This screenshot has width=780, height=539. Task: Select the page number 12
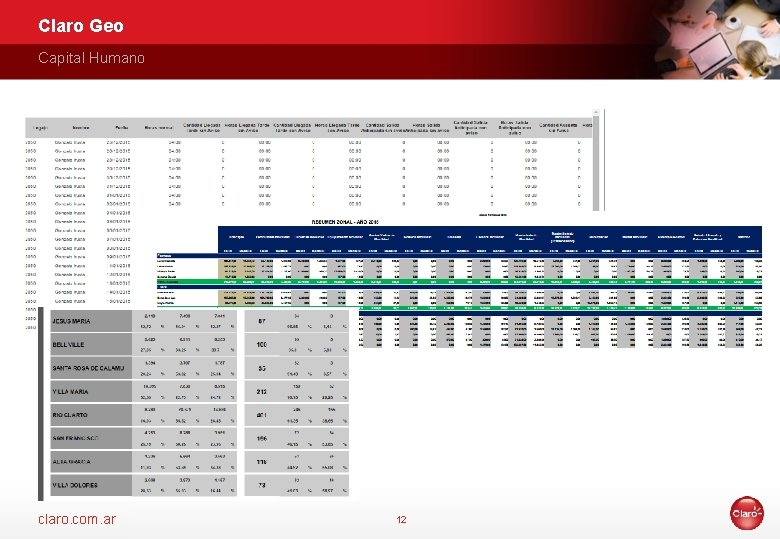pyautogui.click(x=401, y=520)
